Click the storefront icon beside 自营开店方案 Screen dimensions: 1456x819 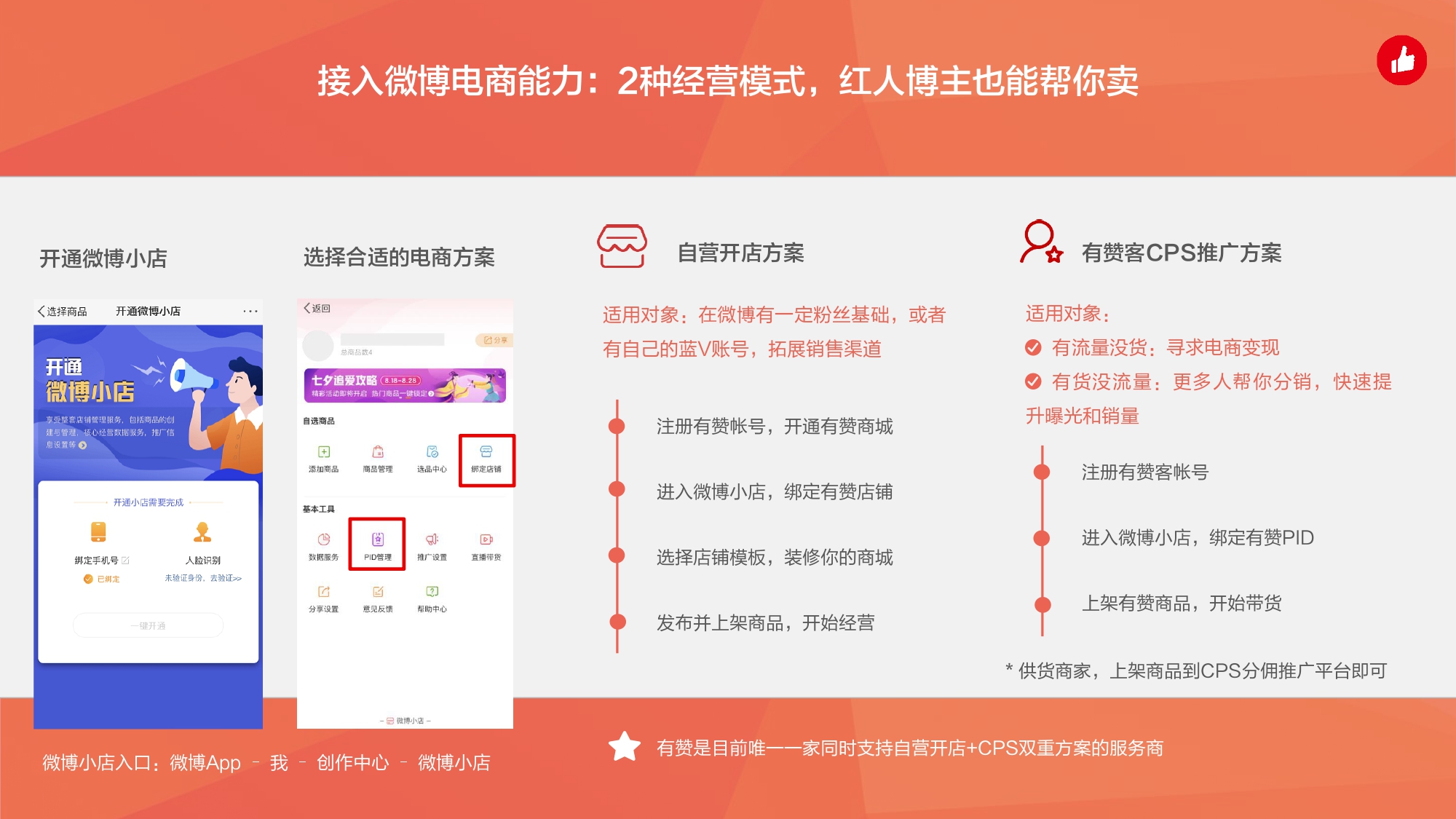click(x=622, y=246)
